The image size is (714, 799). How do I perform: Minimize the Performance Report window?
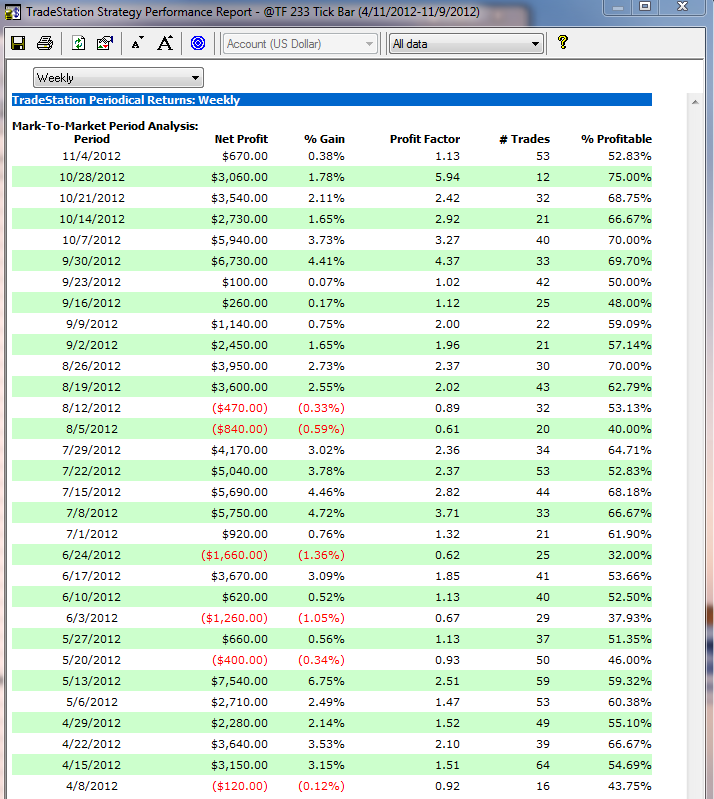pyautogui.click(x=618, y=8)
